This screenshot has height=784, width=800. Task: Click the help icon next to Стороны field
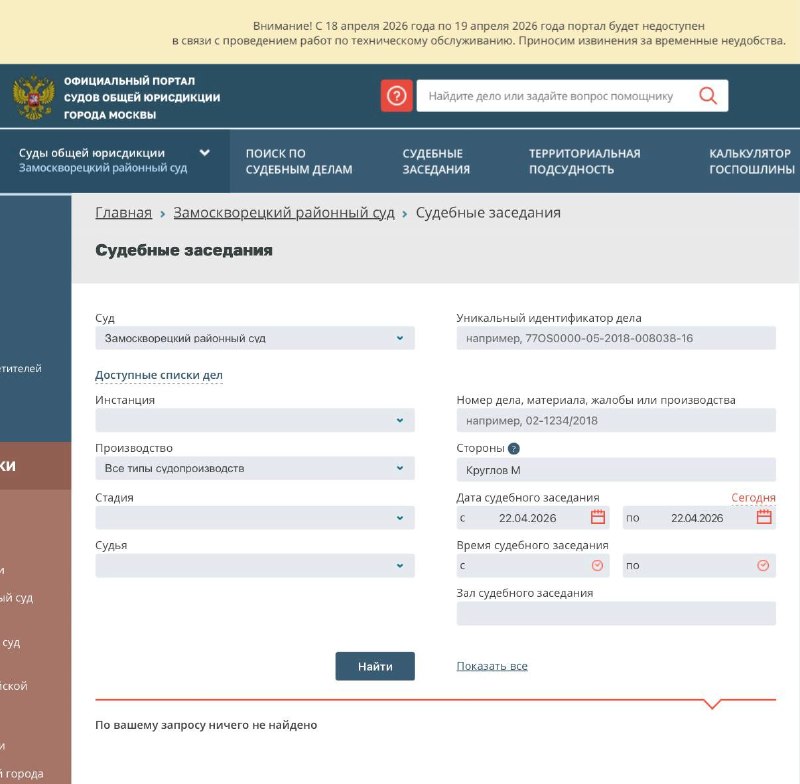pos(512,448)
